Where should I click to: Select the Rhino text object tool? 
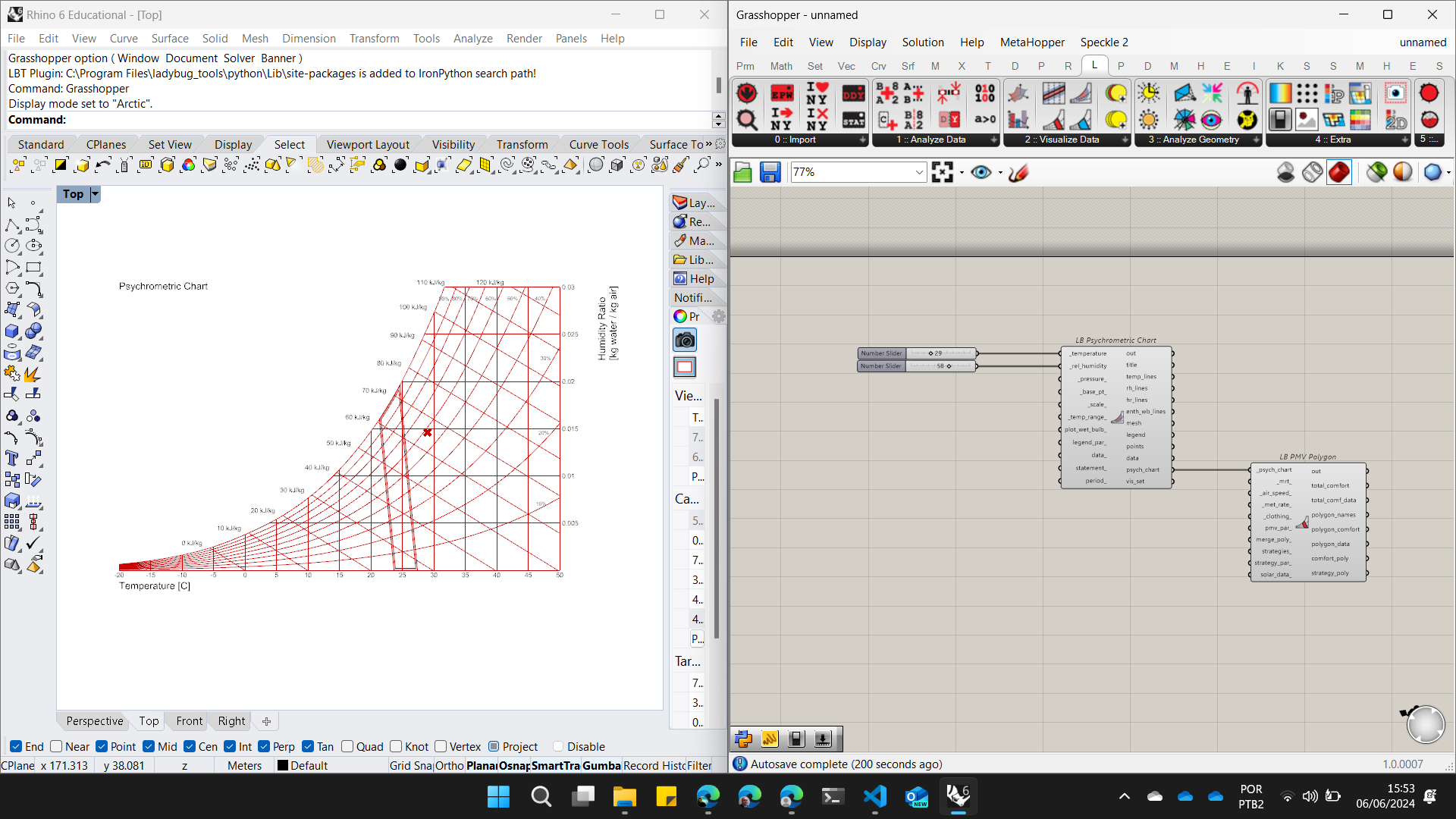[12, 459]
